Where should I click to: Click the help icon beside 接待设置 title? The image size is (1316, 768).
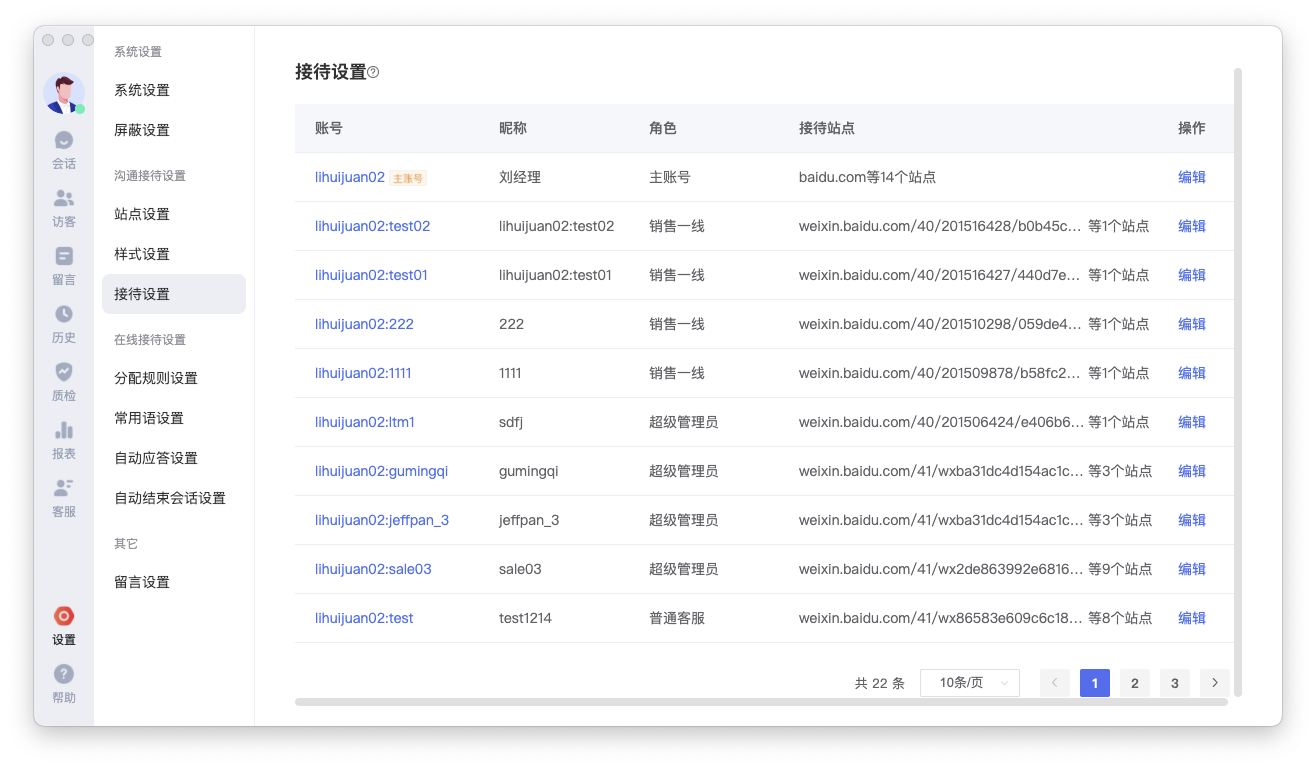click(x=373, y=72)
